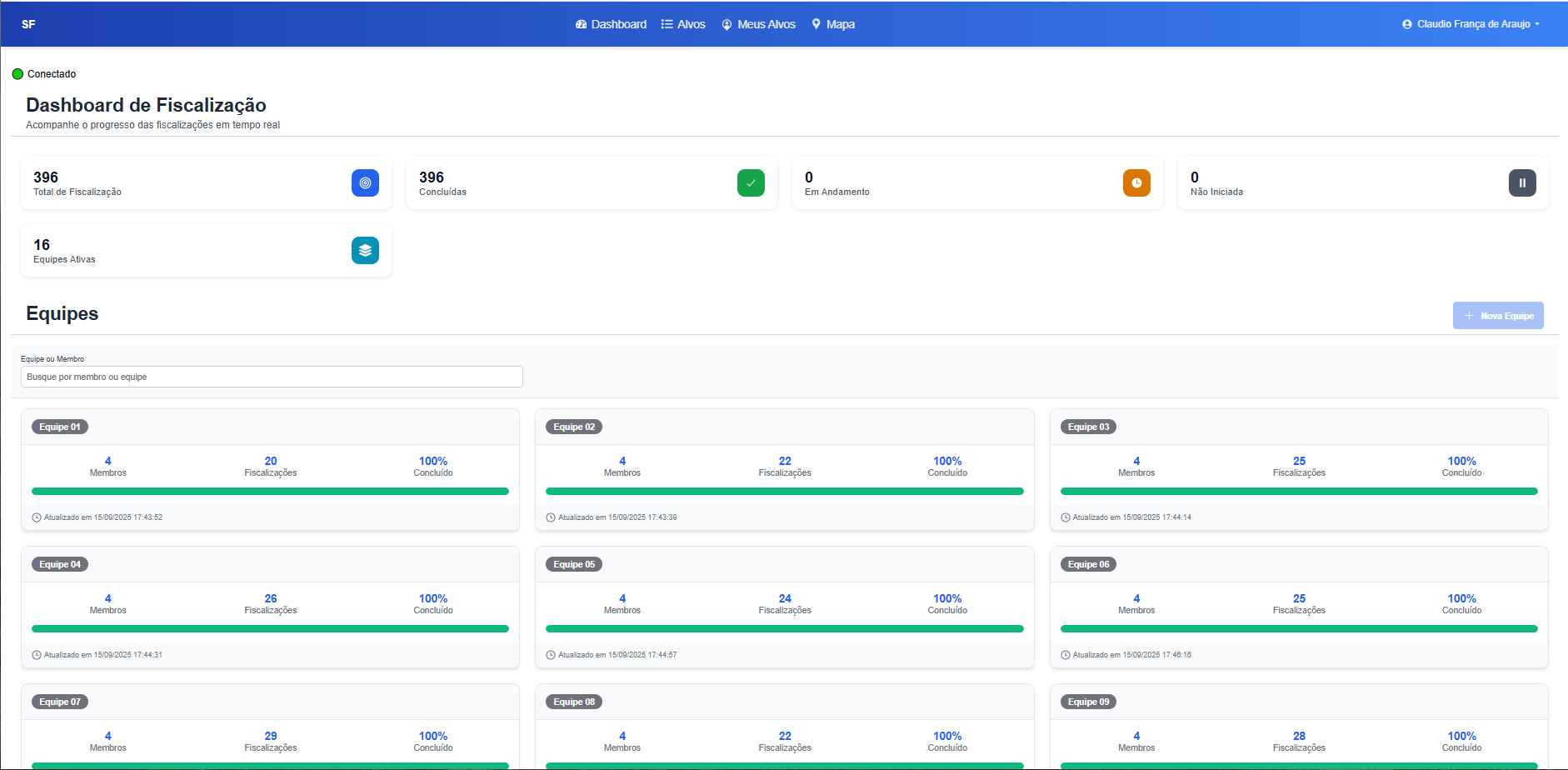This screenshot has height=770, width=1568.
Task: Click the 100% Concluído value in Equipe 06
Action: [1461, 598]
